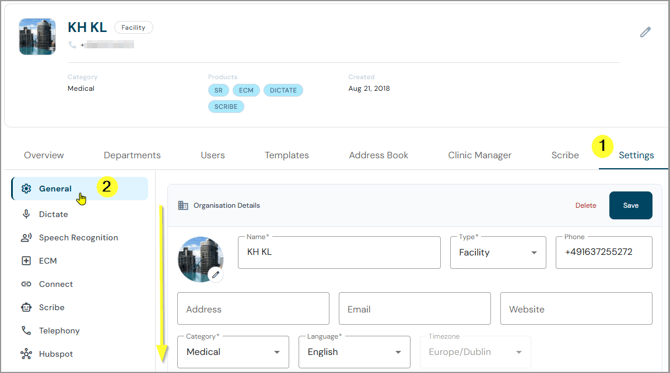This screenshot has width=670, height=373.
Task: Click the Facility tag beside KH KL
Action: (133, 27)
